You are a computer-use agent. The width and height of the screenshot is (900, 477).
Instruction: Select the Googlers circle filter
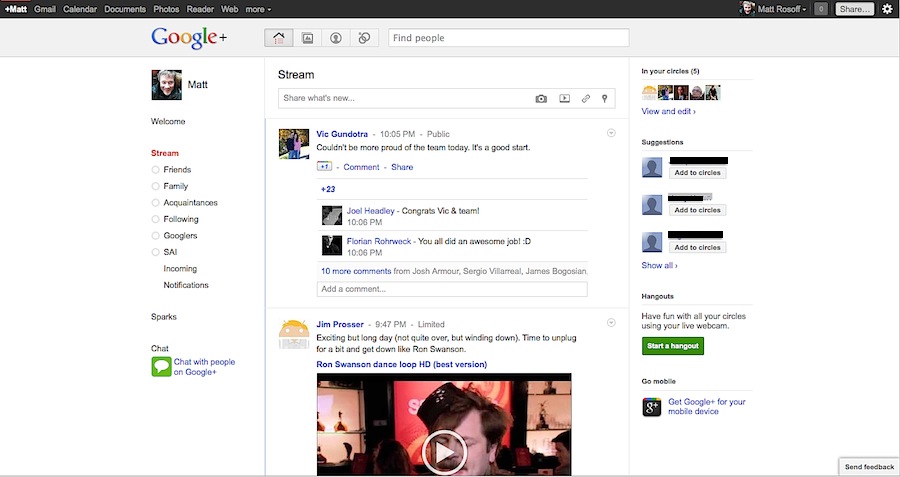[x=180, y=236]
